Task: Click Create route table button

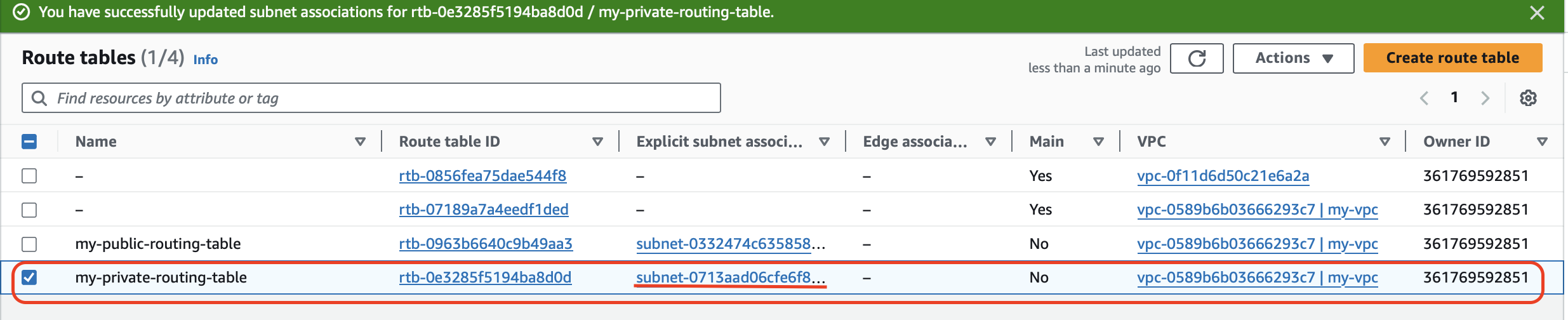Action: tap(1452, 58)
